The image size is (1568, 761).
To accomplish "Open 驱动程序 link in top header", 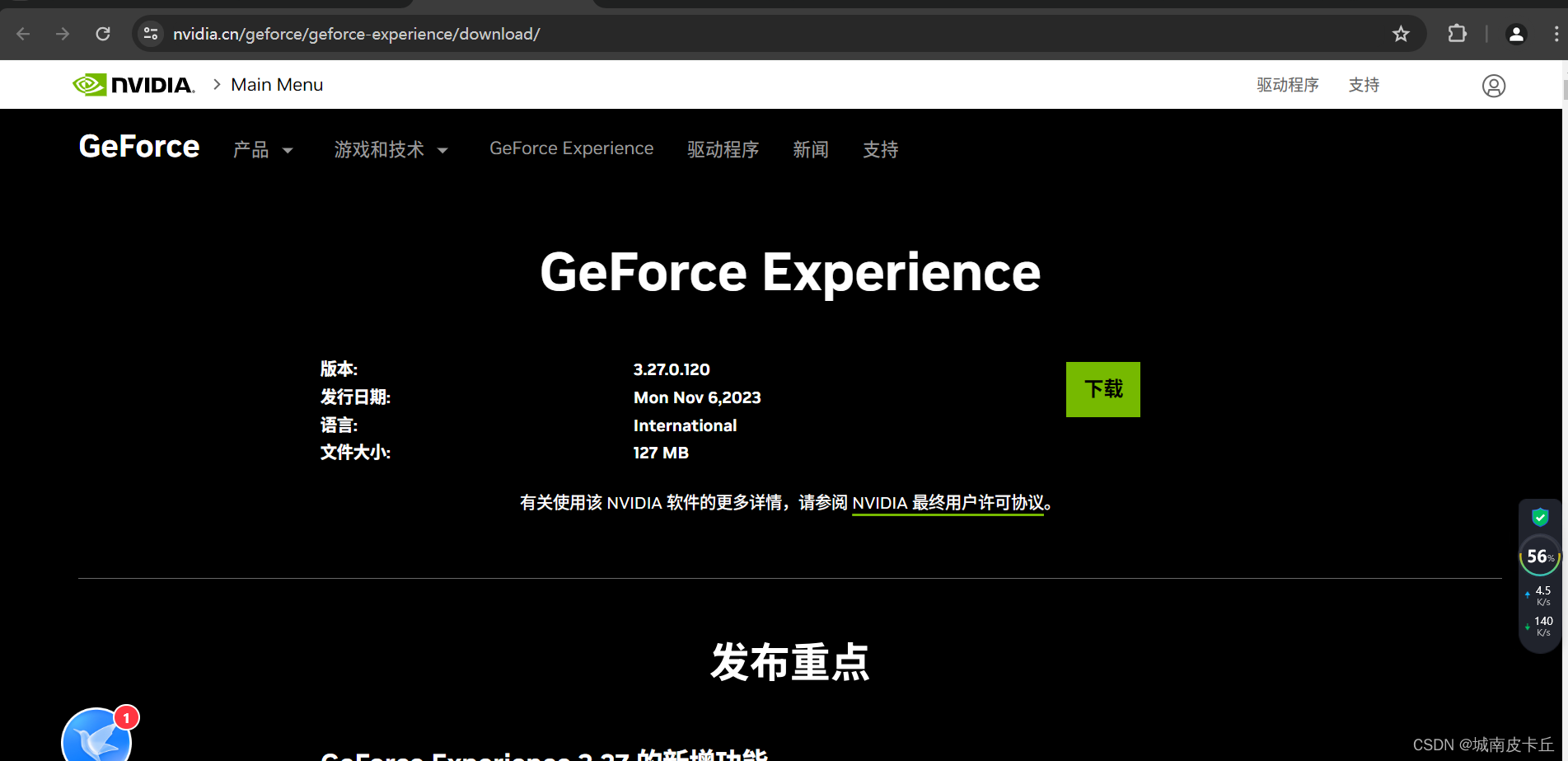I will coord(1288,85).
